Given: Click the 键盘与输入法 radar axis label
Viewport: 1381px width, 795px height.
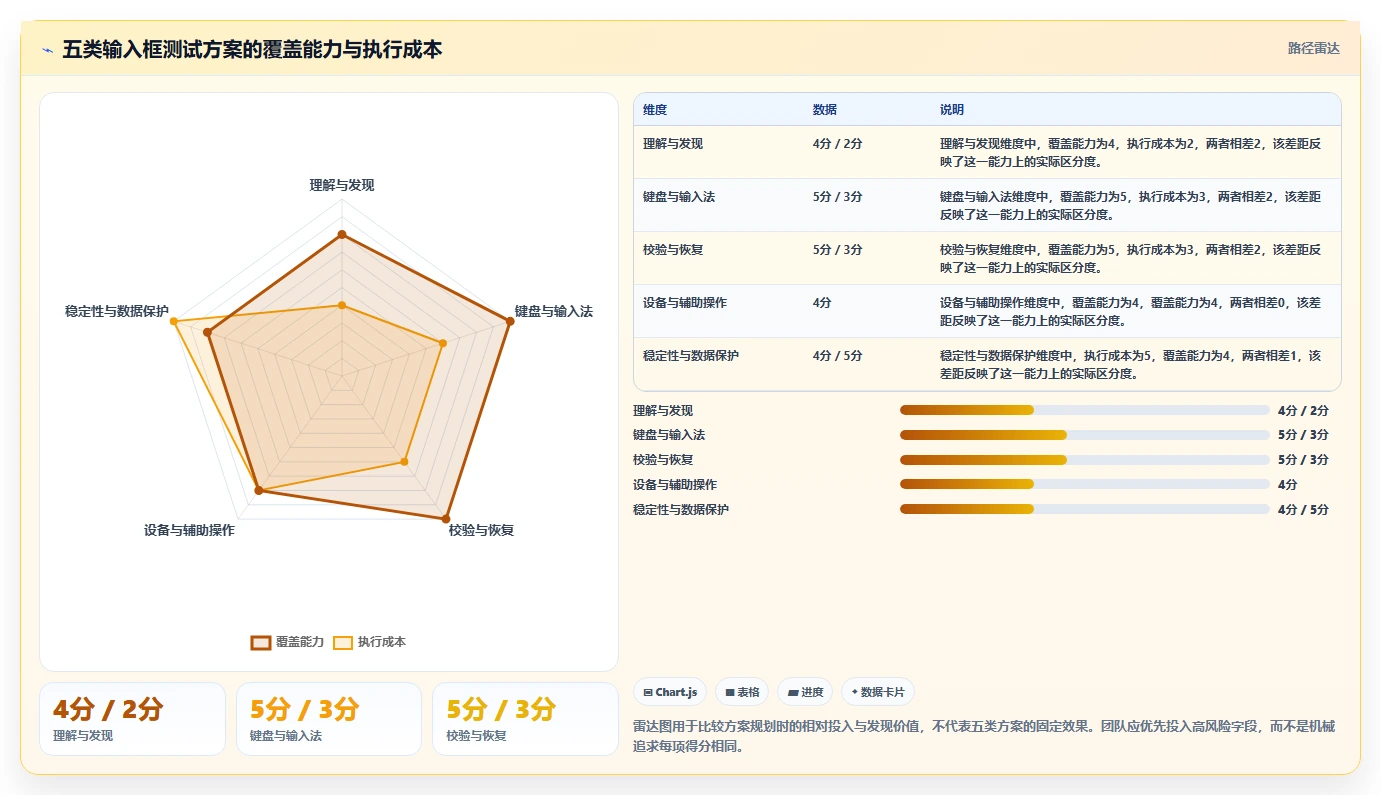Looking at the screenshot, I should pyautogui.click(x=554, y=311).
